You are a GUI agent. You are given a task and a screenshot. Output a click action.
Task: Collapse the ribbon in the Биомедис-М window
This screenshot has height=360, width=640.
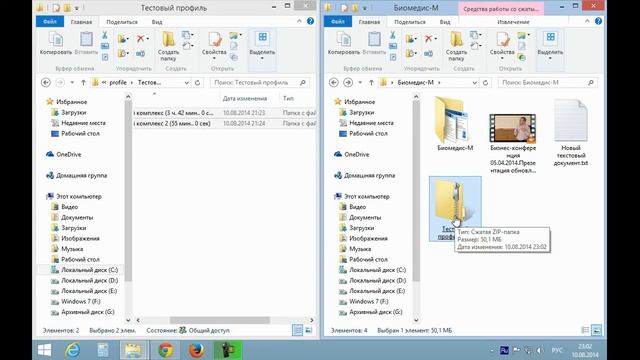587,21
